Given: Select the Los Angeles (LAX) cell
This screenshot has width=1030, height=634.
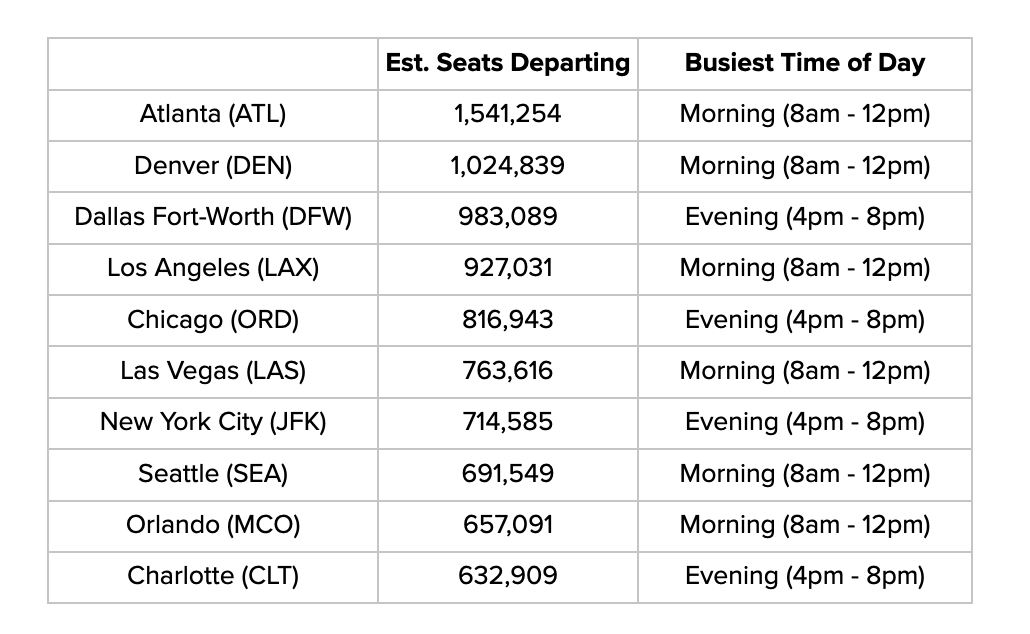Looking at the screenshot, I should click(213, 268).
